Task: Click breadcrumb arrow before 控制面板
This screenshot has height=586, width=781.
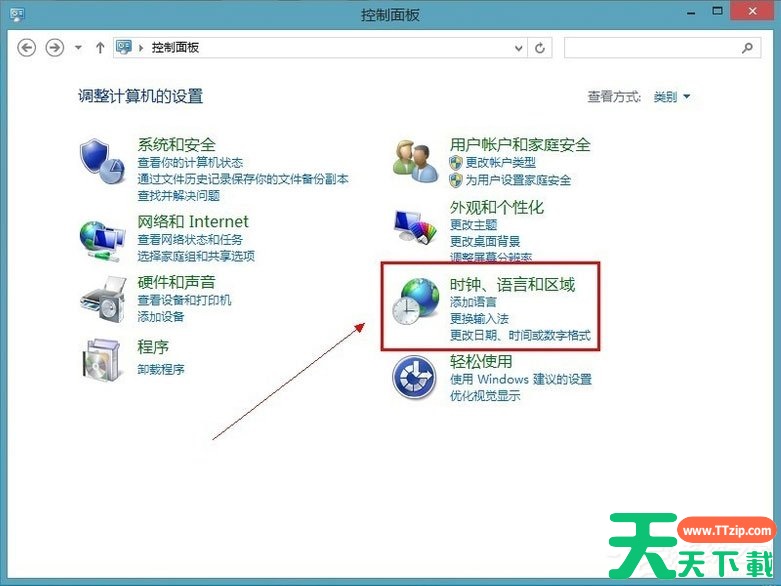Action: (141, 48)
